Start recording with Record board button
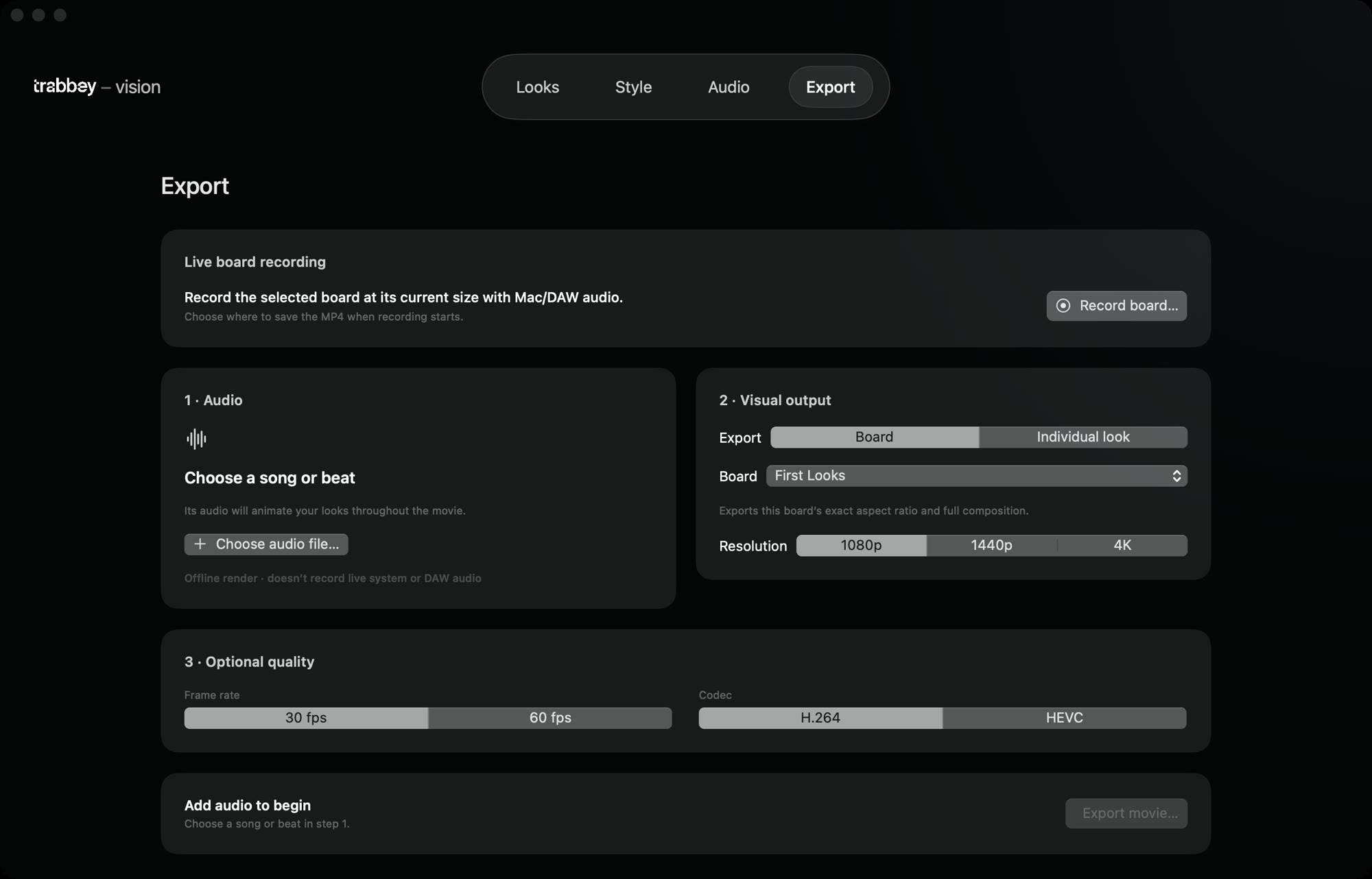Screen dimensions: 1372x879 (x=1116, y=306)
